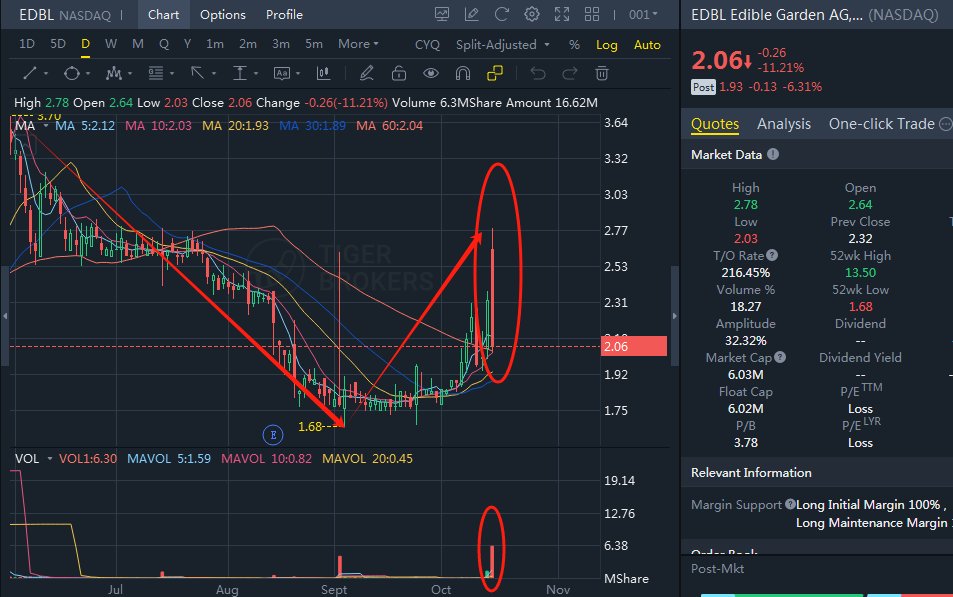Click the Market Data info icon
This screenshot has height=597, width=953.
[x=772, y=154]
